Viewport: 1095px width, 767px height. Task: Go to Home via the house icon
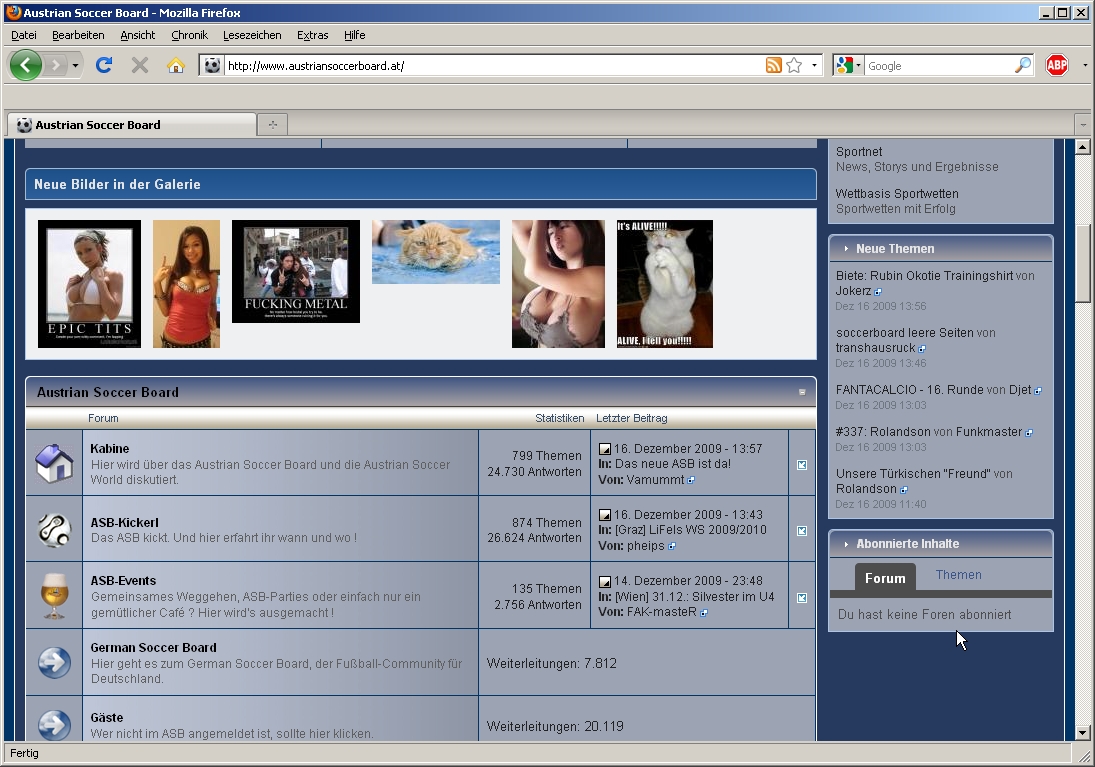click(175, 66)
